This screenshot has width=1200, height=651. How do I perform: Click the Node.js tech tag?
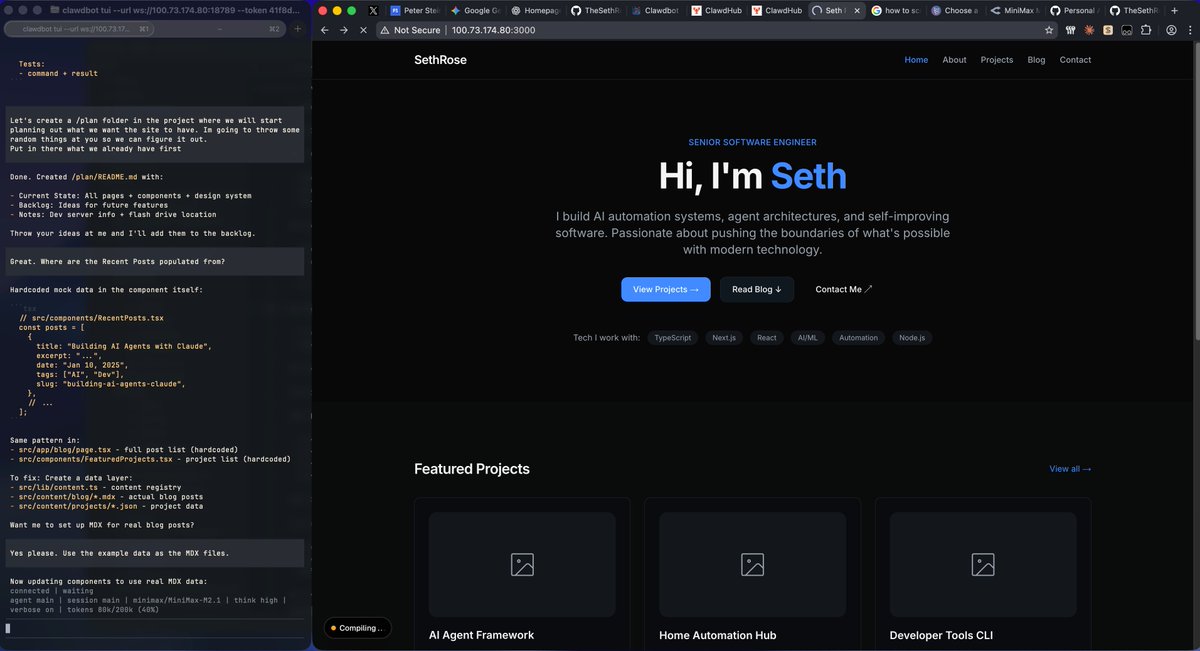(x=912, y=338)
